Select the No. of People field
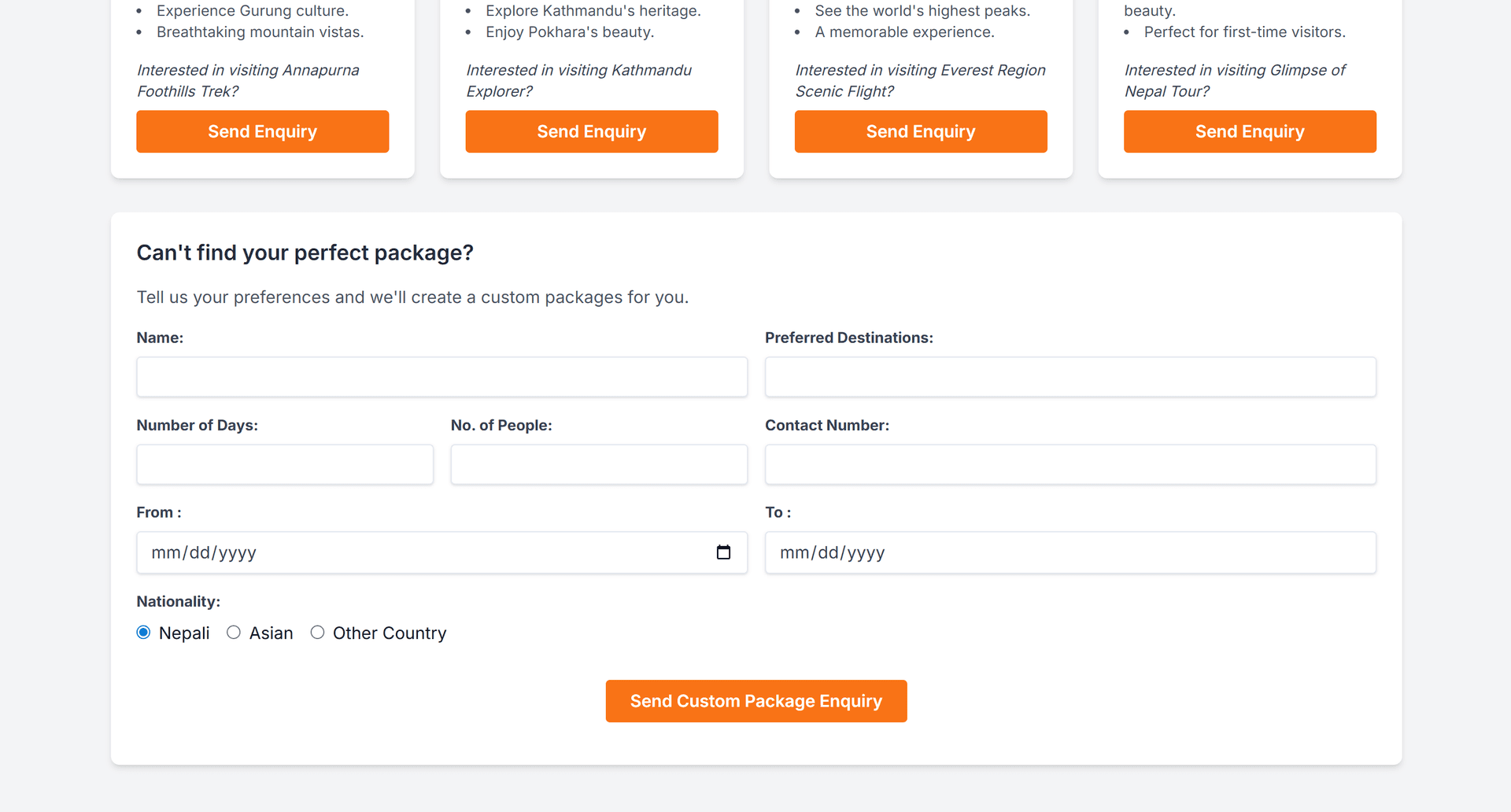This screenshot has height=812, width=1511. click(x=598, y=464)
